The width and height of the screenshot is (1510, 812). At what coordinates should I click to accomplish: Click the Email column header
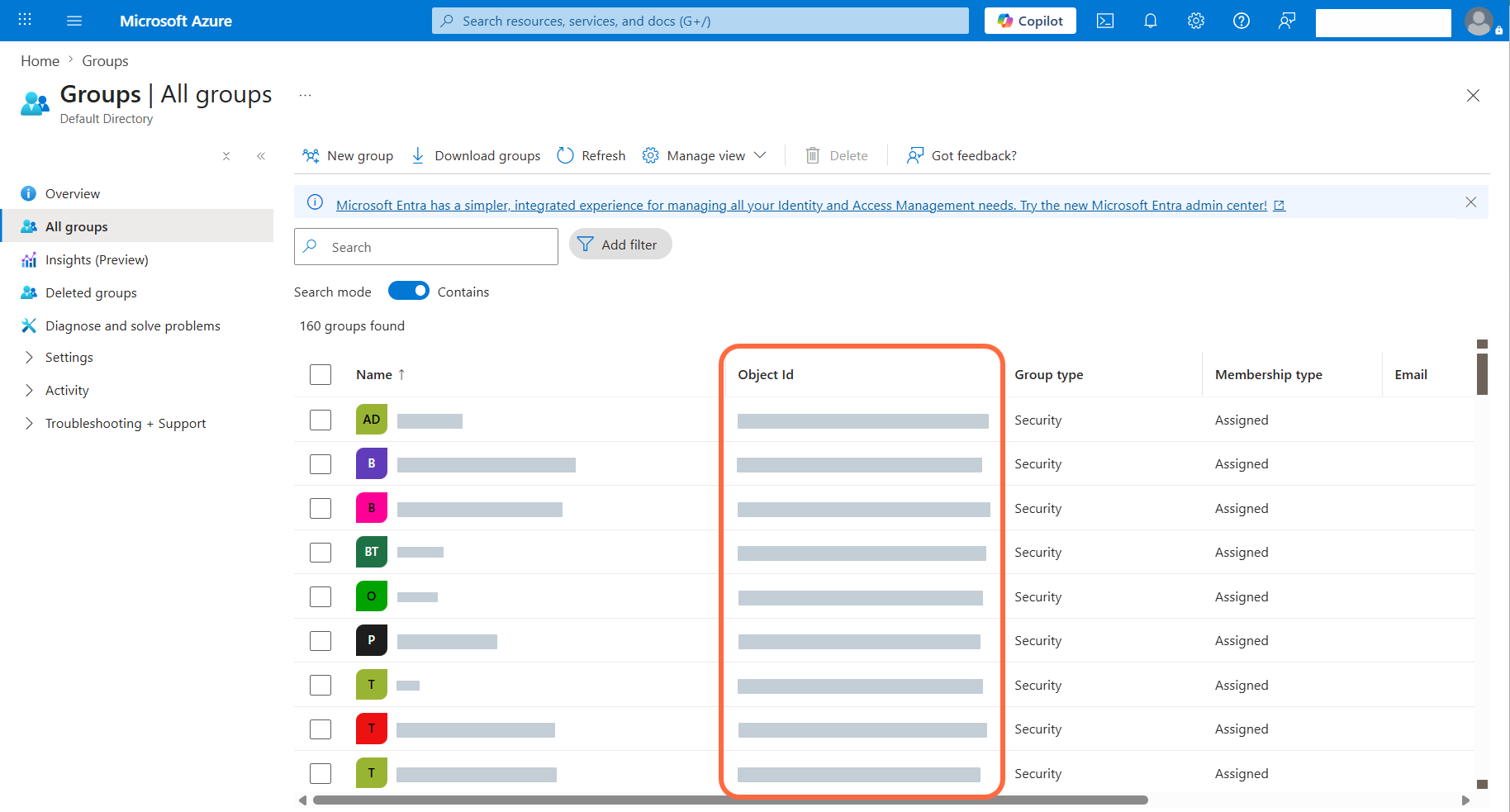coord(1411,374)
